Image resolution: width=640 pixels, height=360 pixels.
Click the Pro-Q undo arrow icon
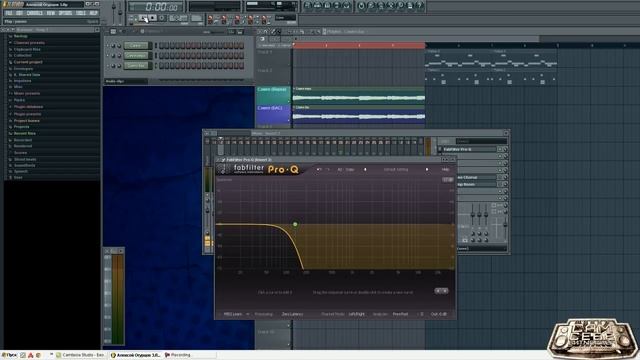(x=319, y=169)
